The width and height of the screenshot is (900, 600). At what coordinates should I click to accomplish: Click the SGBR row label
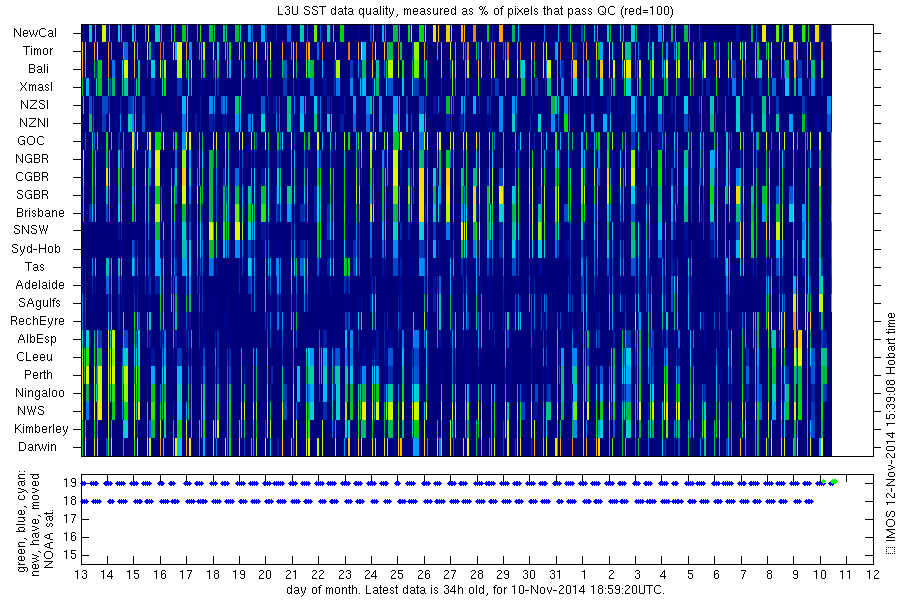coord(32,195)
